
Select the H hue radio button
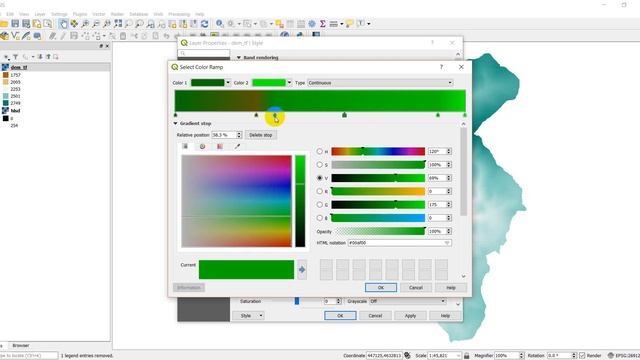coord(320,151)
